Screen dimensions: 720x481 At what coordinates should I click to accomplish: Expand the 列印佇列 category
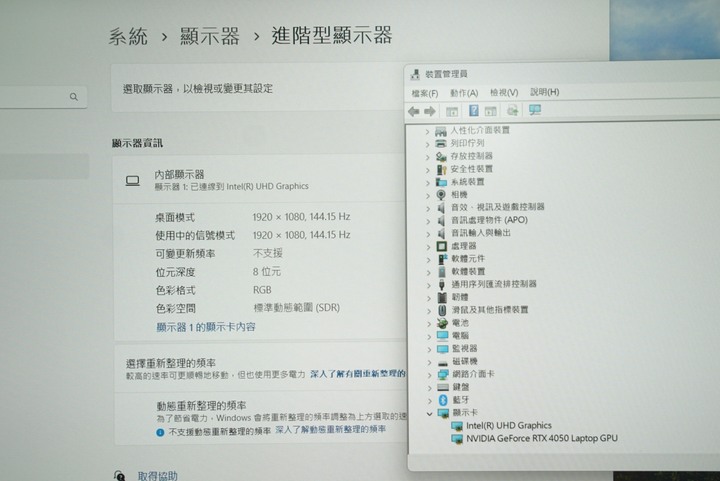pyautogui.click(x=428, y=145)
